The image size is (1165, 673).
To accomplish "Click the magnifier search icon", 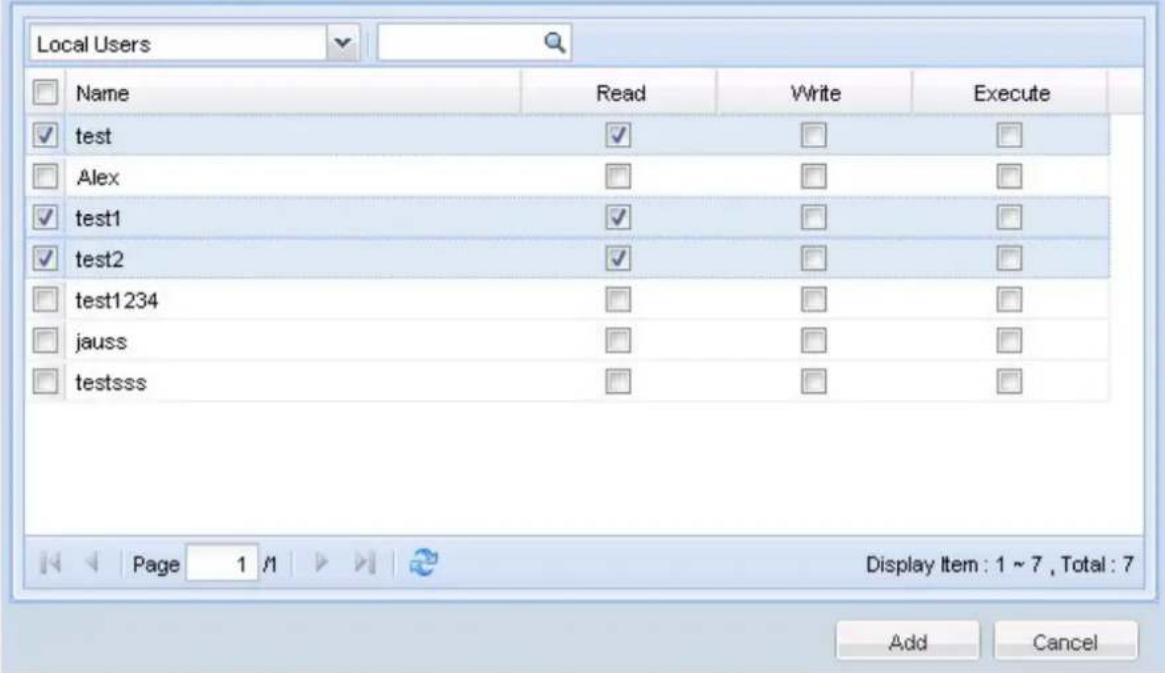I will coord(554,43).
